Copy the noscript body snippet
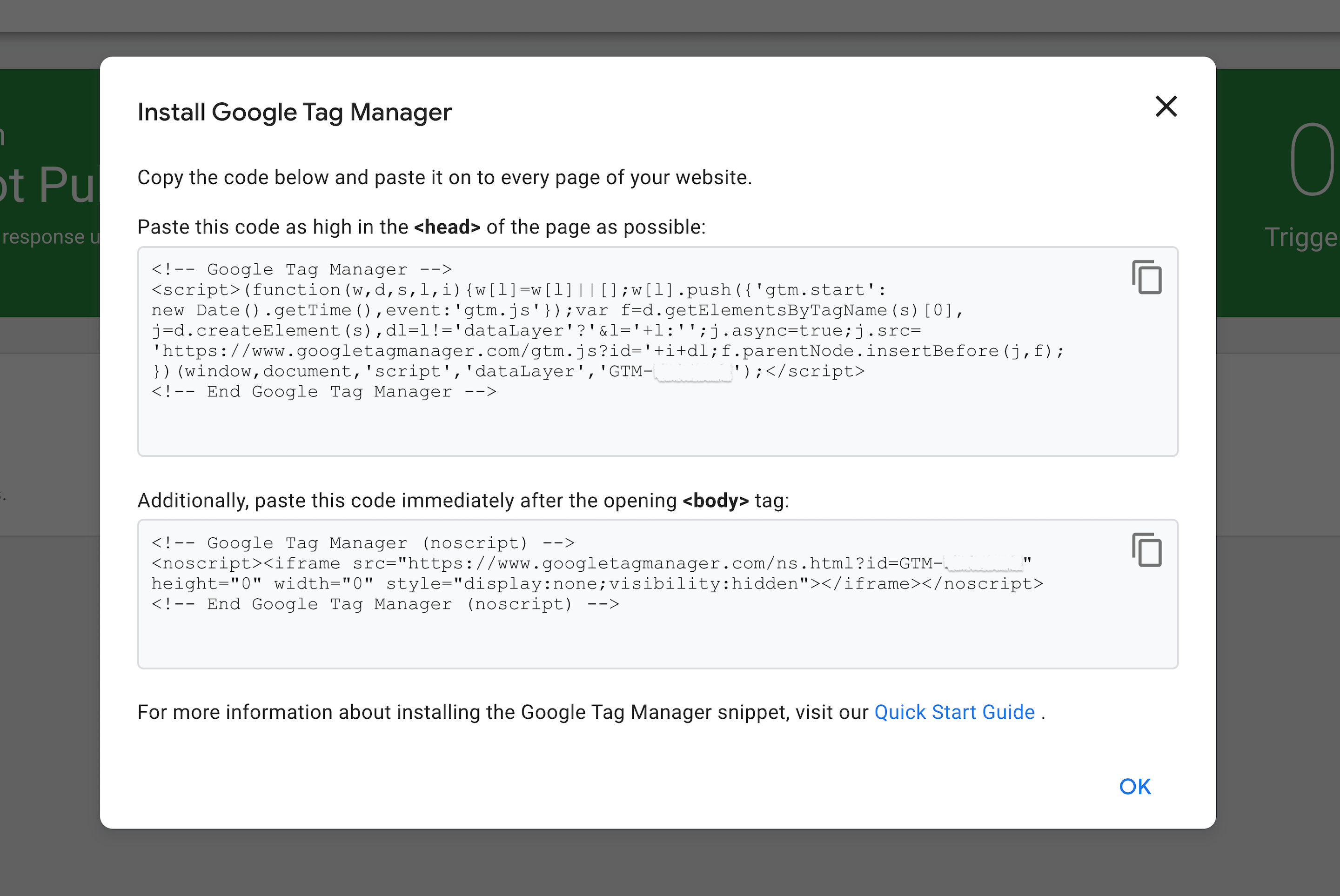This screenshot has height=896, width=1340. (x=1146, y=550)
